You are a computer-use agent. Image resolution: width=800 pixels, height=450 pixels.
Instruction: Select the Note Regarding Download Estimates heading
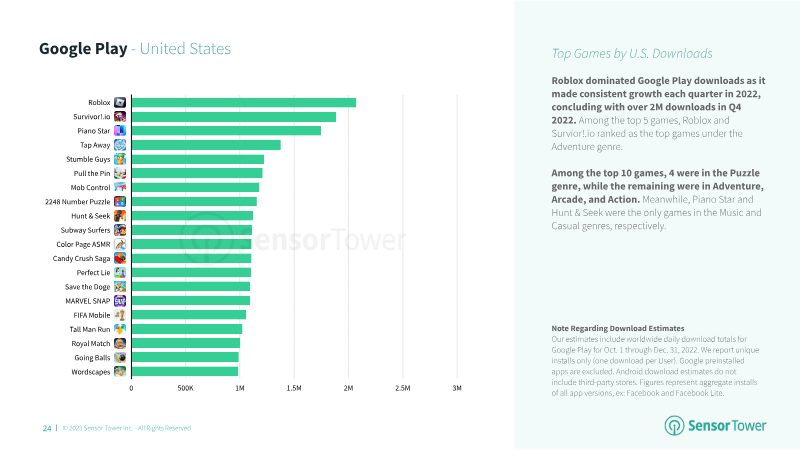click(x=618, y=328)
